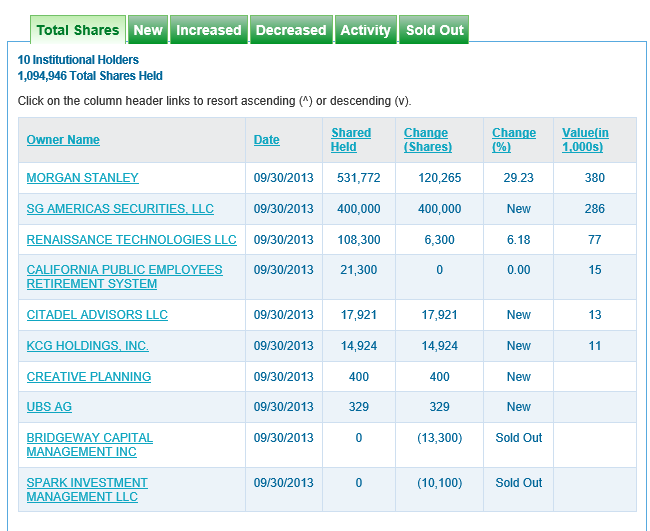Viewport: 650px width, 531px height.
Task: Open Bridgeway Capital Management Inc link
Action: [90, 445]
